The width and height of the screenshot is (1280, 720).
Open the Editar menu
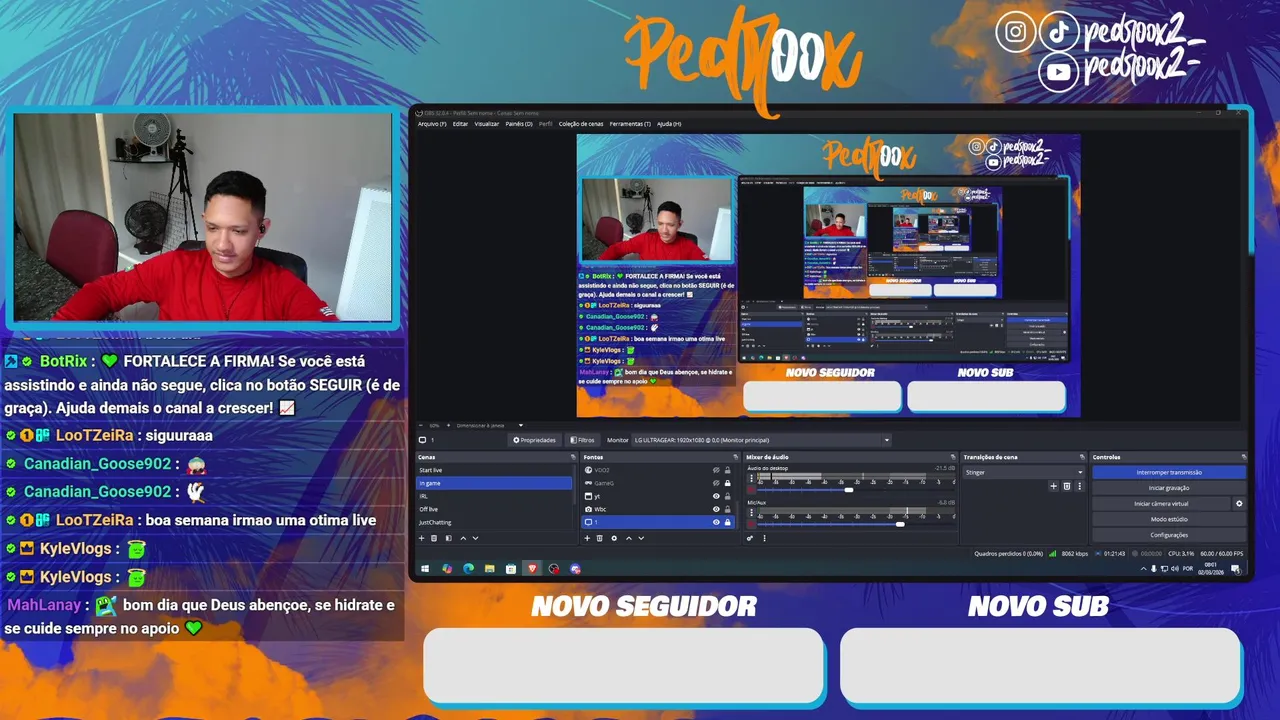point(460,124)
